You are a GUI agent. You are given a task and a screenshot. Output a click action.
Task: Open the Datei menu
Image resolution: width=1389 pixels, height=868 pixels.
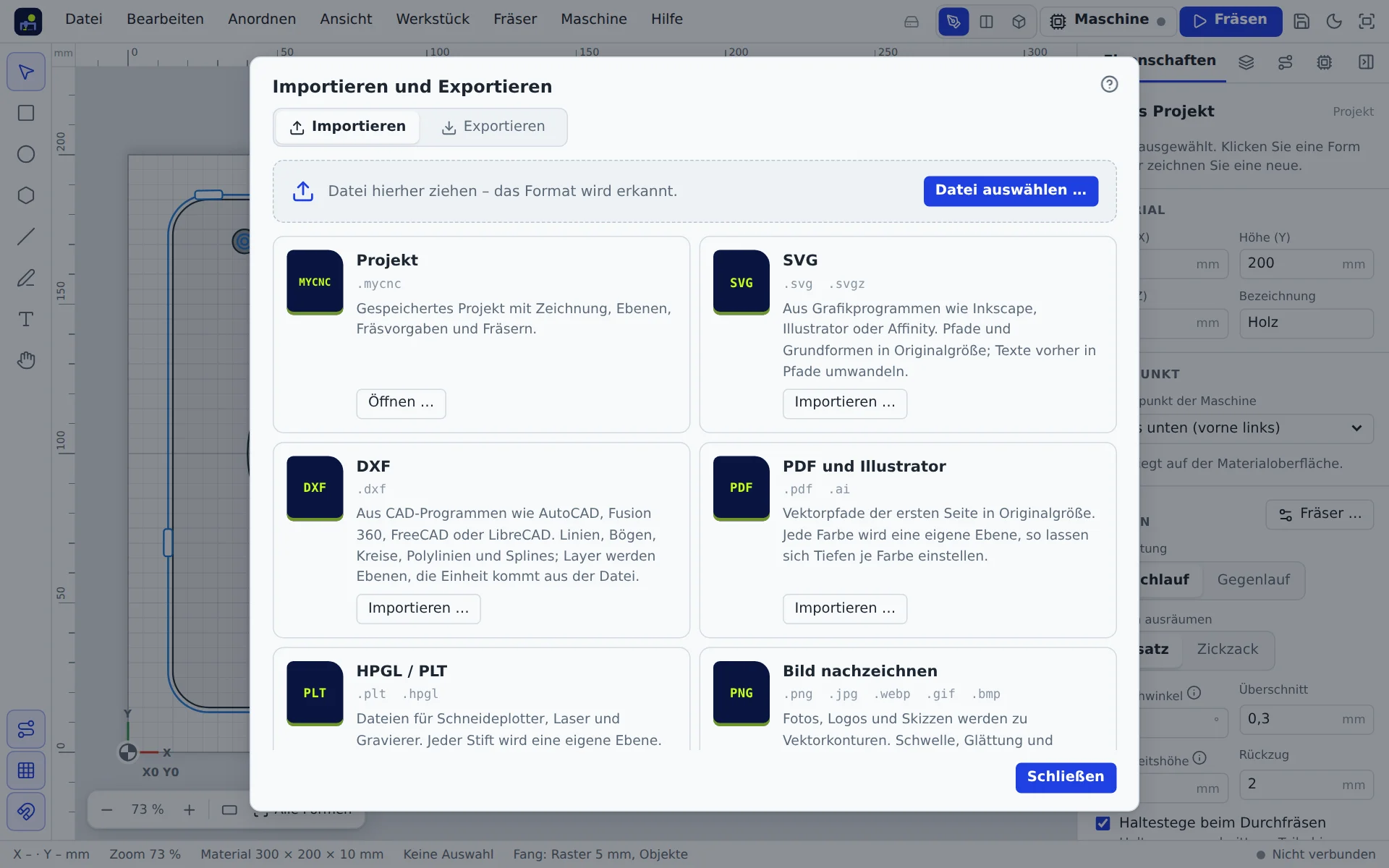point(84,20)
